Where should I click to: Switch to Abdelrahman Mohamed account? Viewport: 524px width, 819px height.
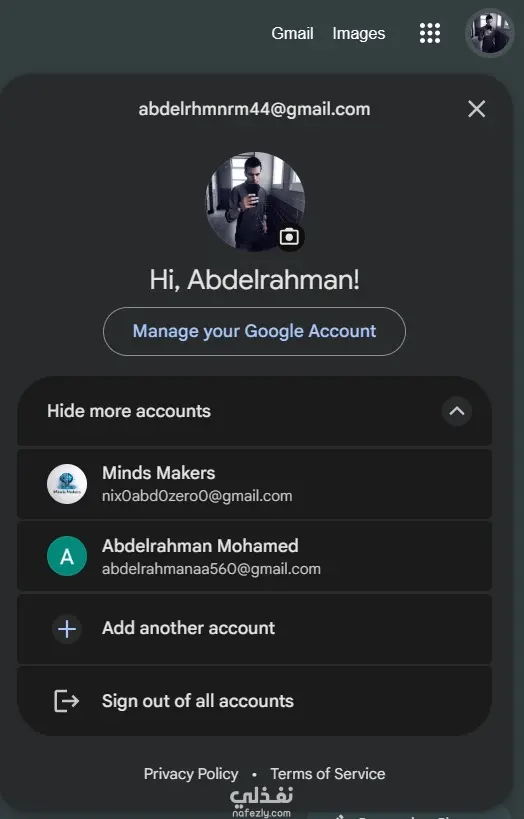coord(254,556)
